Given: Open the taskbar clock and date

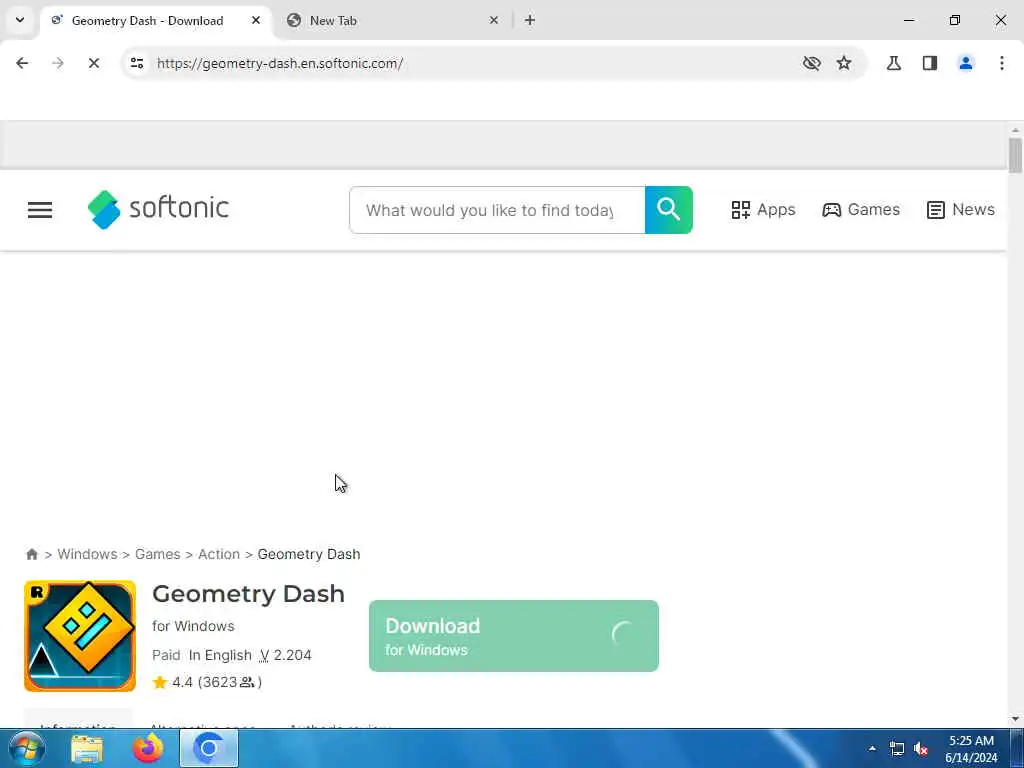Looking at the screenshot, I should point(971,749).
